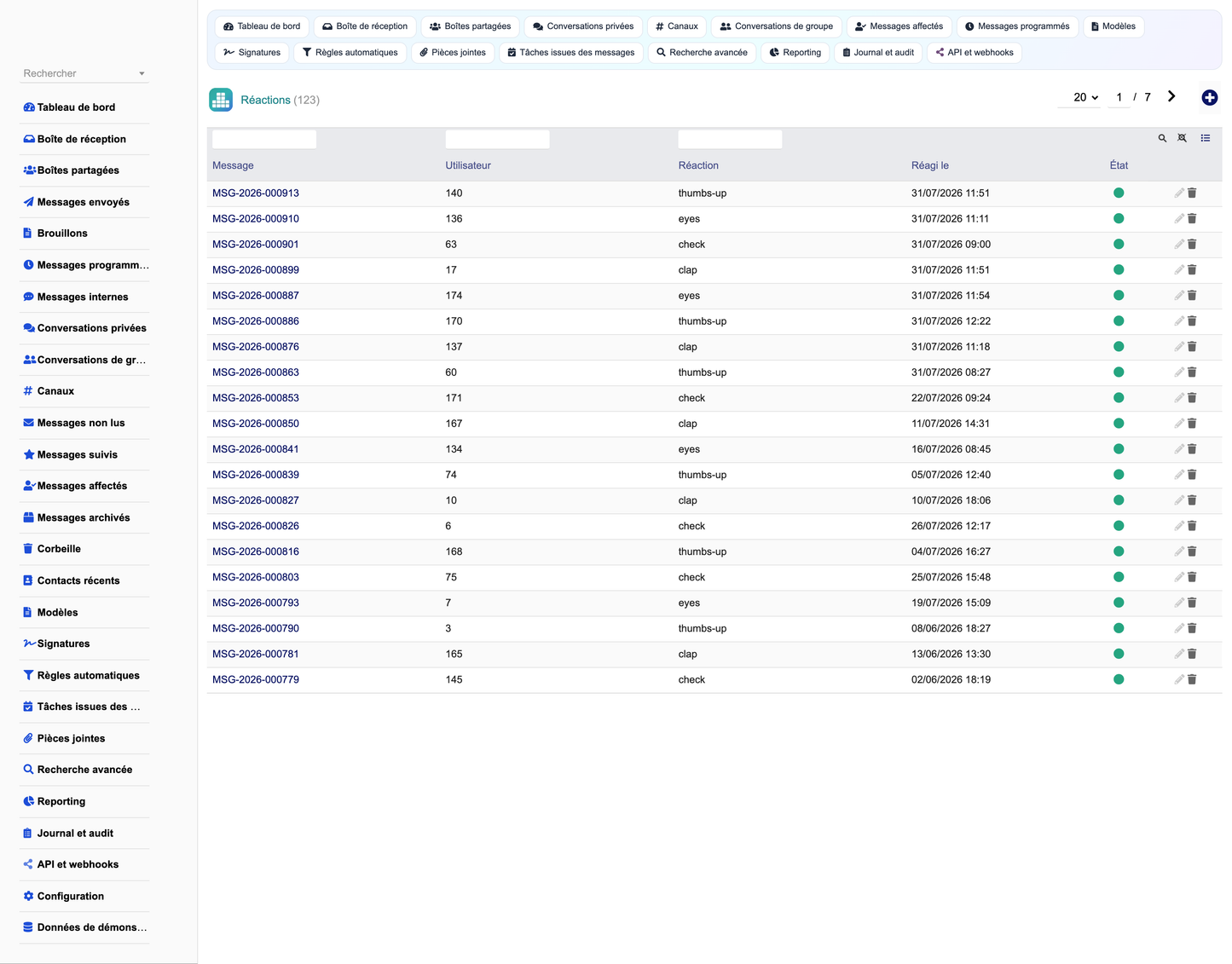Open message link MSG-2026-000839

click(256, 475)
